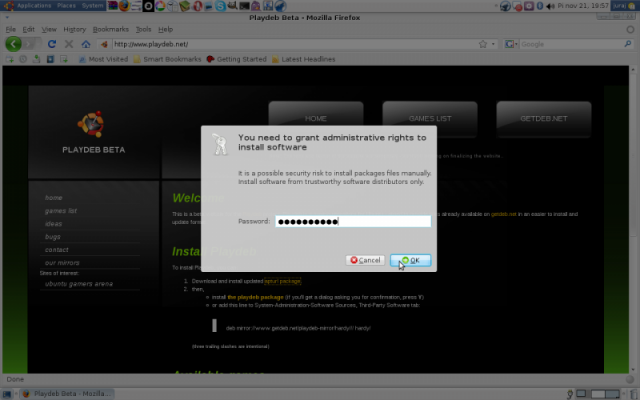Screen dimensions: 640x400
Task: Launch Skype from the top panel
Action: (220, 6)
